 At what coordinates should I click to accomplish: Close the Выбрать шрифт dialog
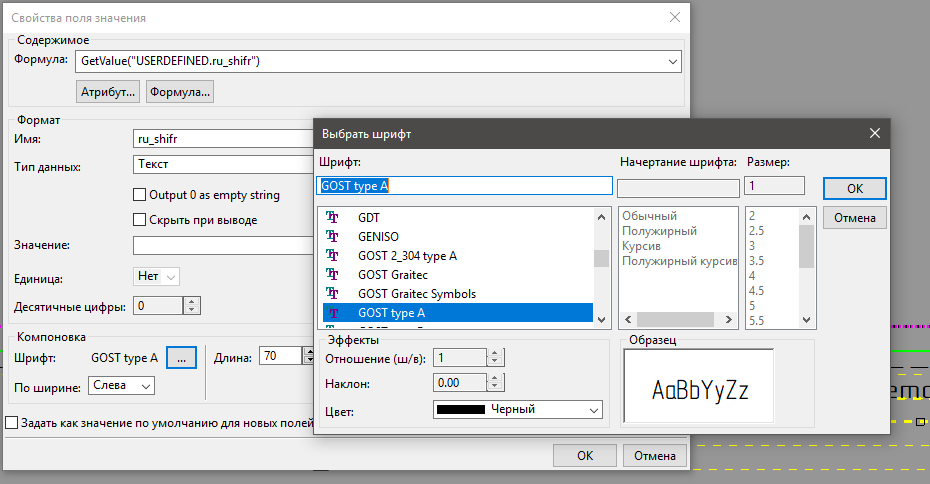coord(874,133)
